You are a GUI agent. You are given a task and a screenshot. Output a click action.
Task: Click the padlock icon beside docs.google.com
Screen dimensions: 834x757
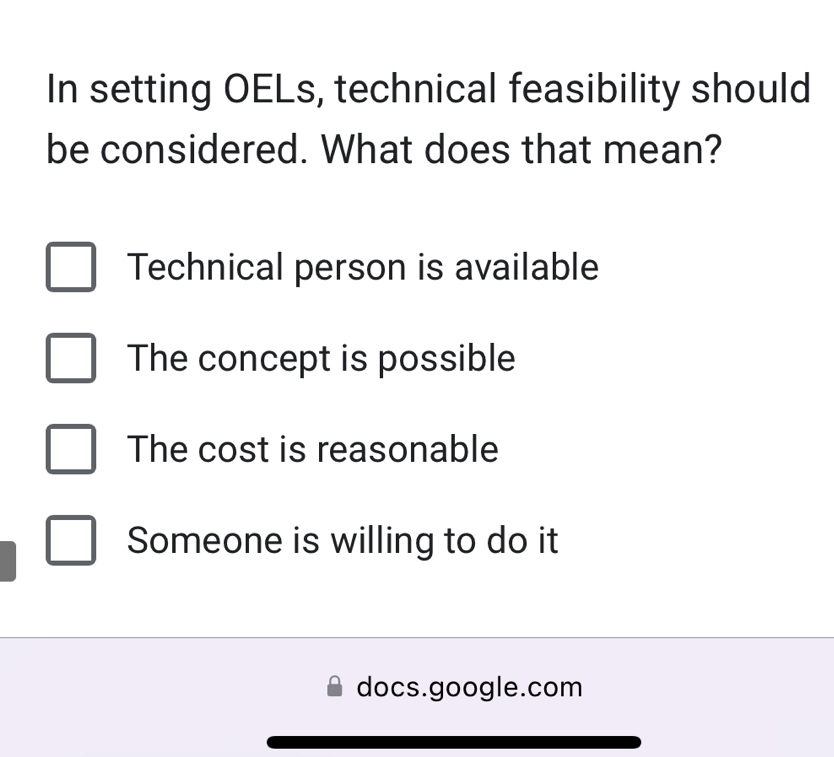click(335, 687)
